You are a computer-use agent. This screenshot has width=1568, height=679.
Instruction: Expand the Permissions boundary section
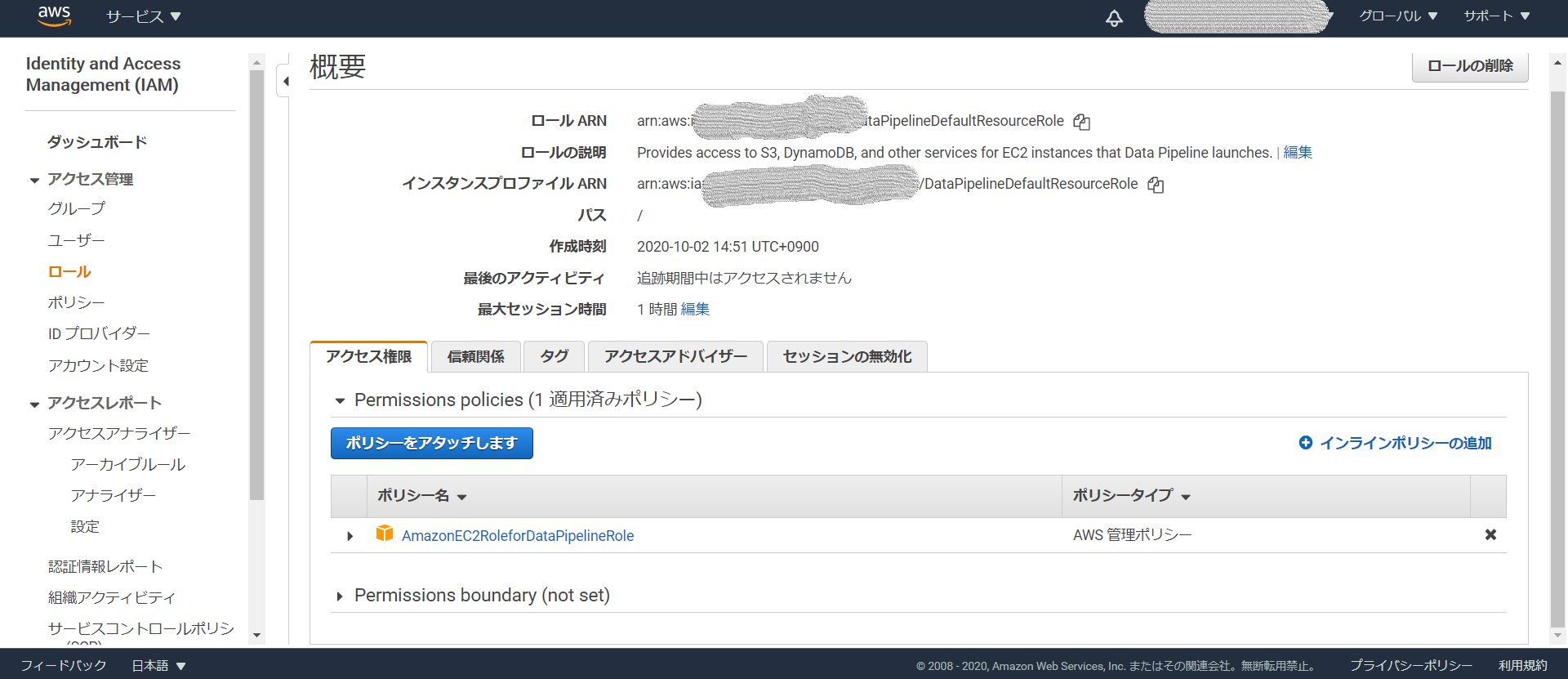(340, 596)
